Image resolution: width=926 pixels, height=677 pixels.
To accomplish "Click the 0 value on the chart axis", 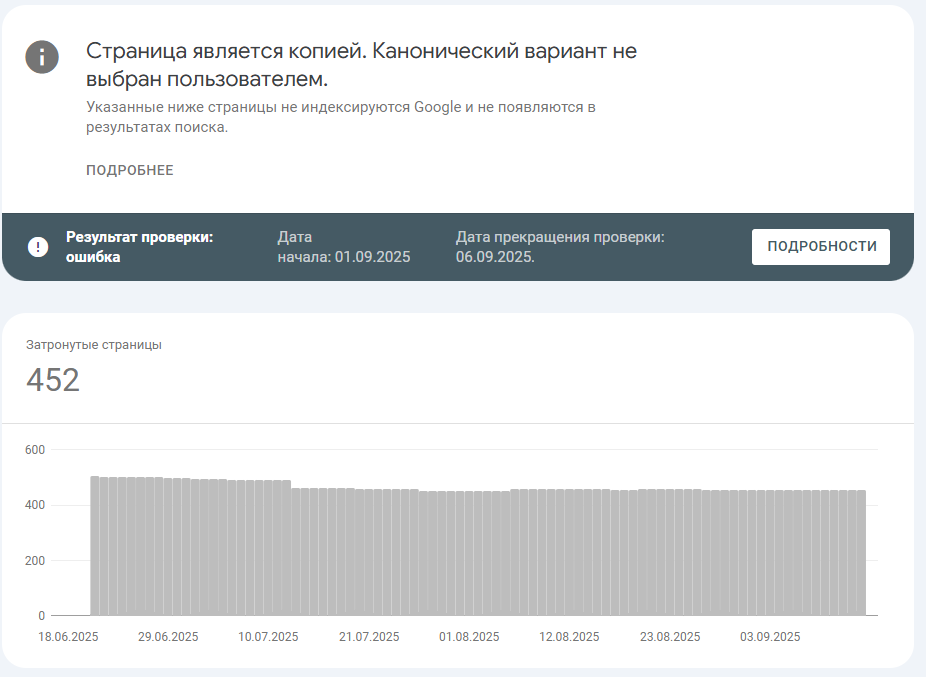I will 41,616.
